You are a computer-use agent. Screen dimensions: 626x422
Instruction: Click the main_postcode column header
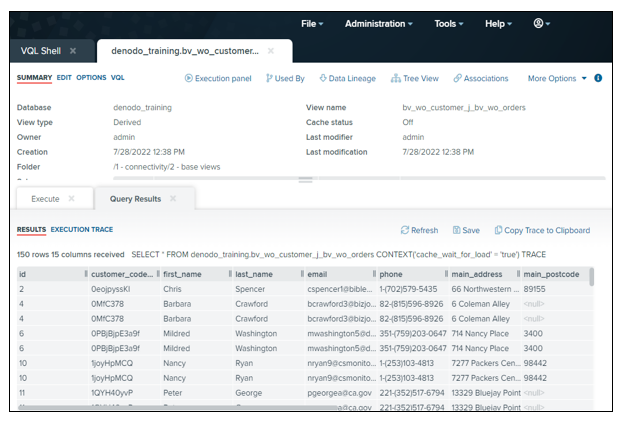[555, 274]
